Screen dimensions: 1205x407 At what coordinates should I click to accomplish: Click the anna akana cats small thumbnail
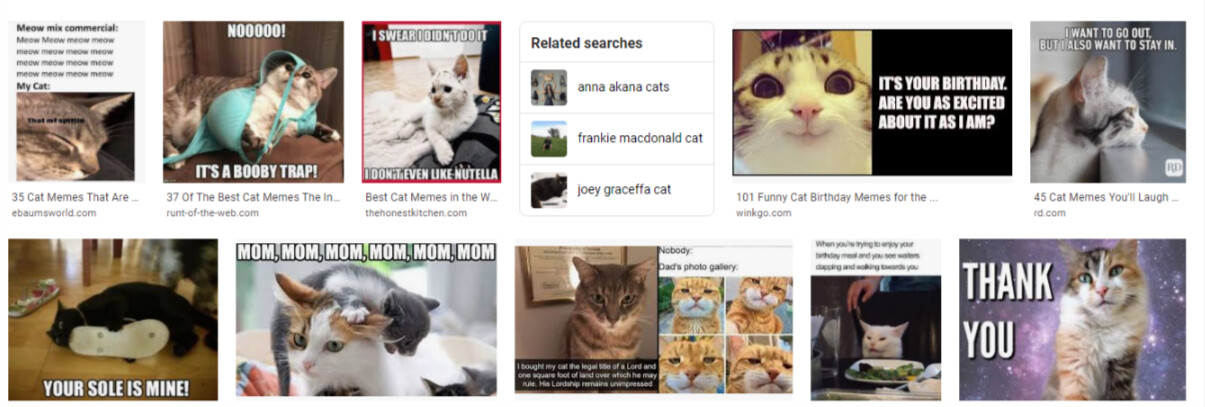[x=549, y=87]
